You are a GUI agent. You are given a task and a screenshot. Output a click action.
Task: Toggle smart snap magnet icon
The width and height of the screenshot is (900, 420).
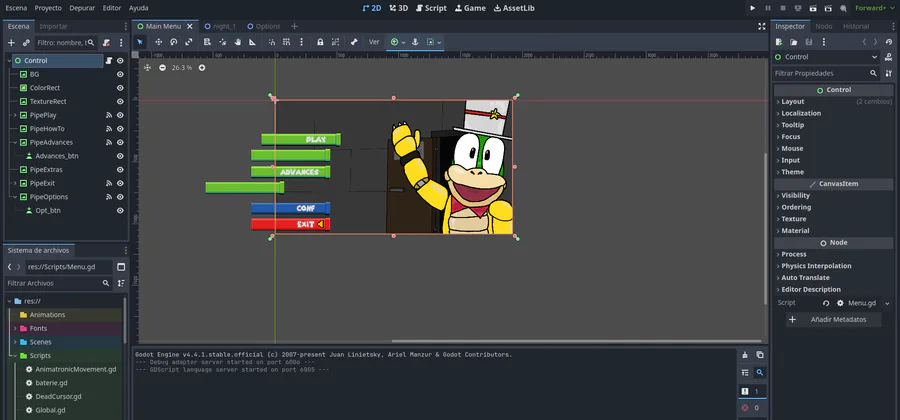(271, 42)
